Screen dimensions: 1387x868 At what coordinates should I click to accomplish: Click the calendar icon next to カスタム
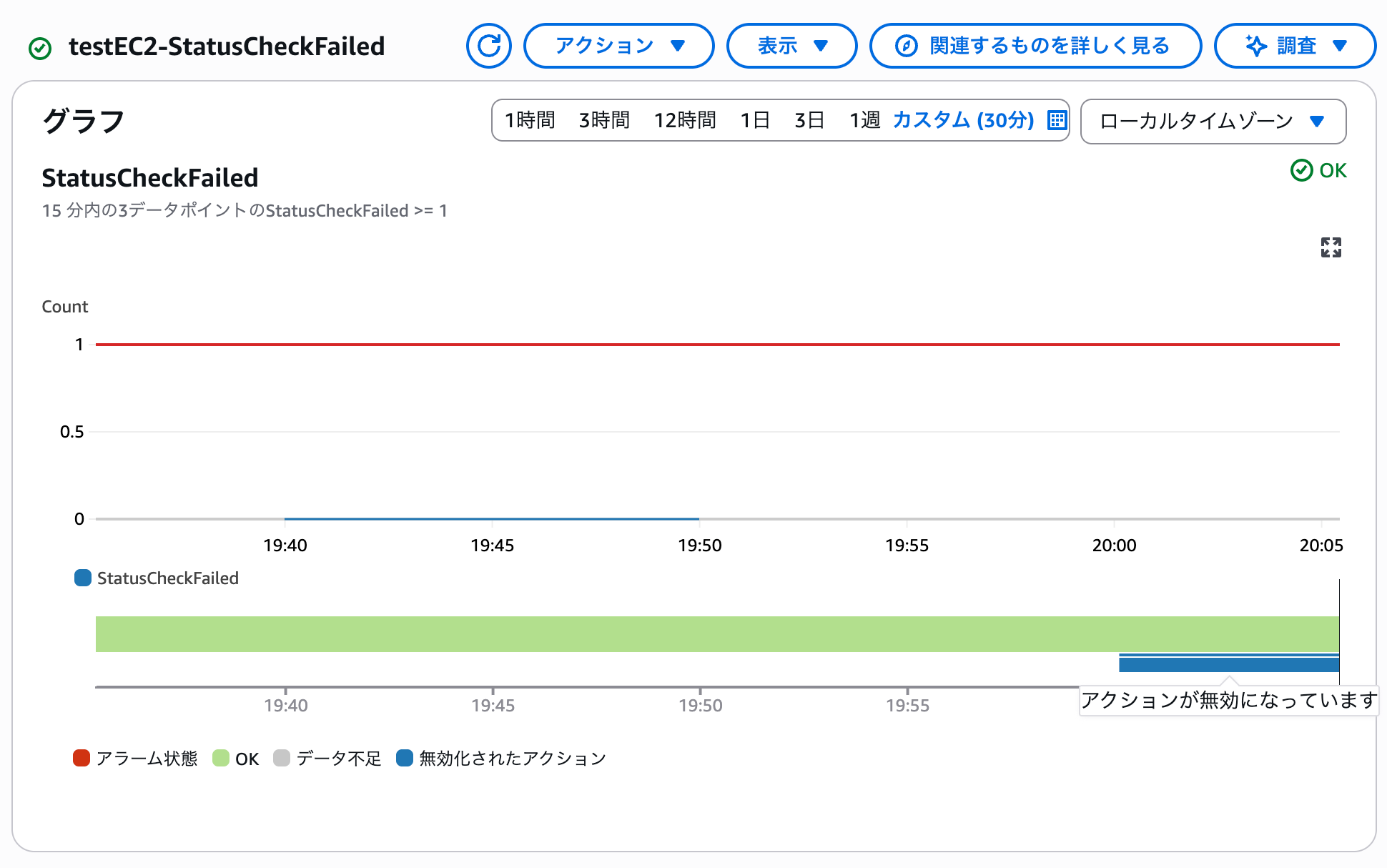tap(1057, 120)
